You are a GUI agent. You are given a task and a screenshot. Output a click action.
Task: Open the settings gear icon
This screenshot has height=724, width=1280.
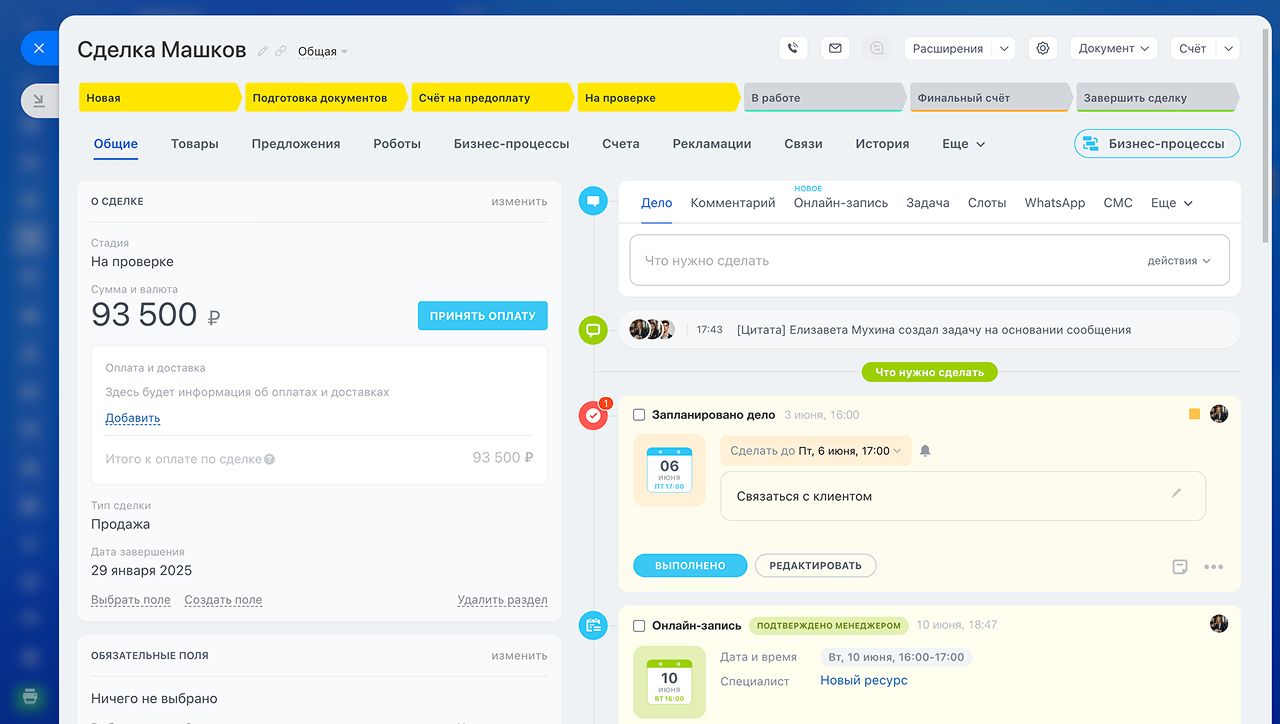click(x=1043, y=48)
